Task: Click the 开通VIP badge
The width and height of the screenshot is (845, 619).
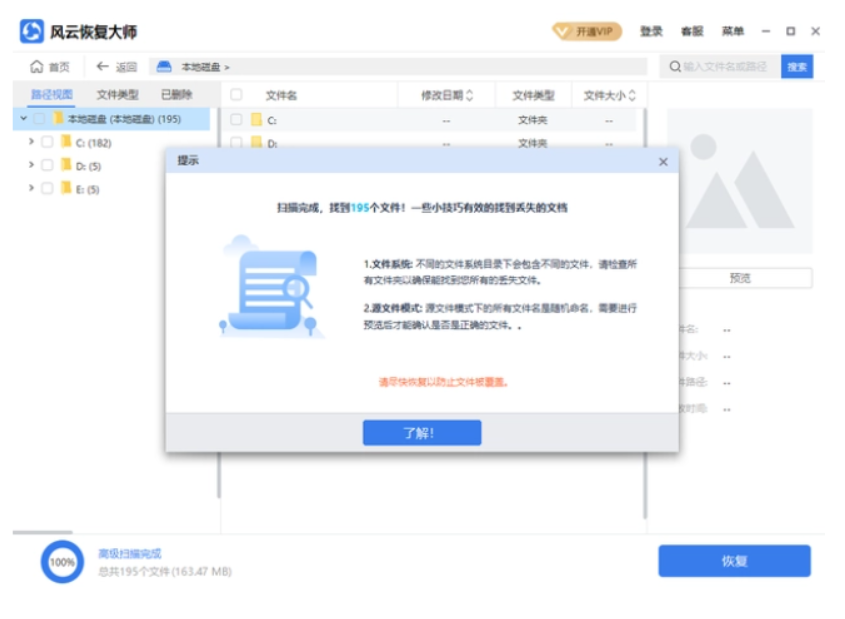Action: click(586, 32)
